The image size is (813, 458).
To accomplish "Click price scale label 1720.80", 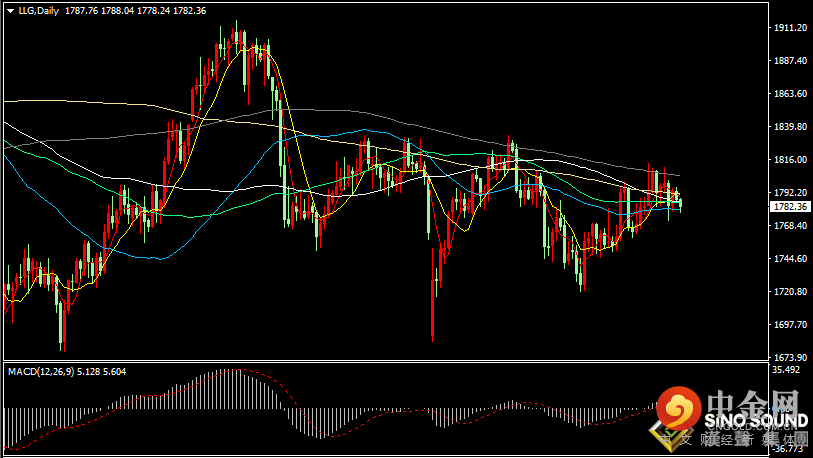I will 791,292.
